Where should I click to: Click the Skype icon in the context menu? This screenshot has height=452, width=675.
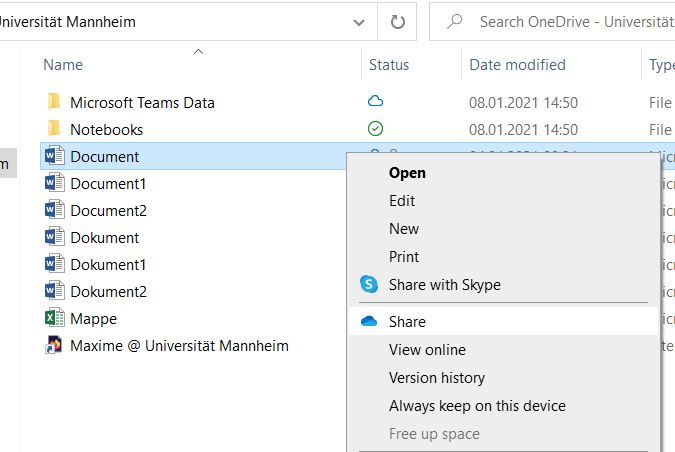tap(369, 284)
